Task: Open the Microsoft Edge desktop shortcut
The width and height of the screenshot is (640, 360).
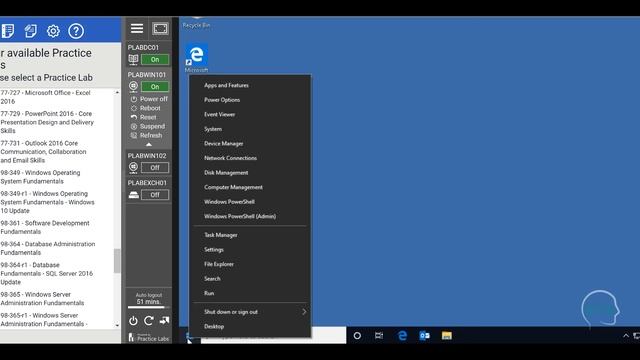Action: [x=196, y=58]
